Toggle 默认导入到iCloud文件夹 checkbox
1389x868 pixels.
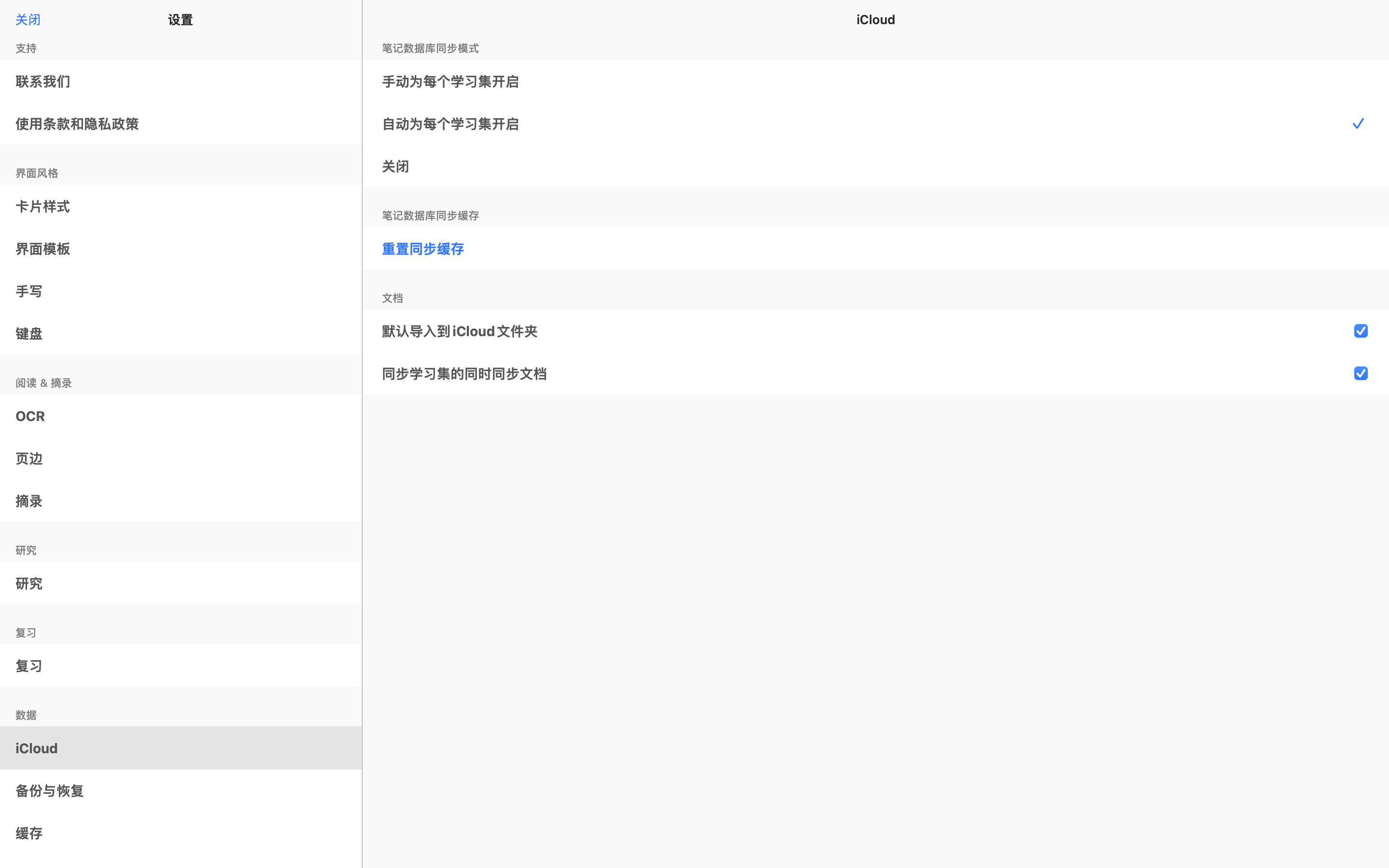(1360, 331)
